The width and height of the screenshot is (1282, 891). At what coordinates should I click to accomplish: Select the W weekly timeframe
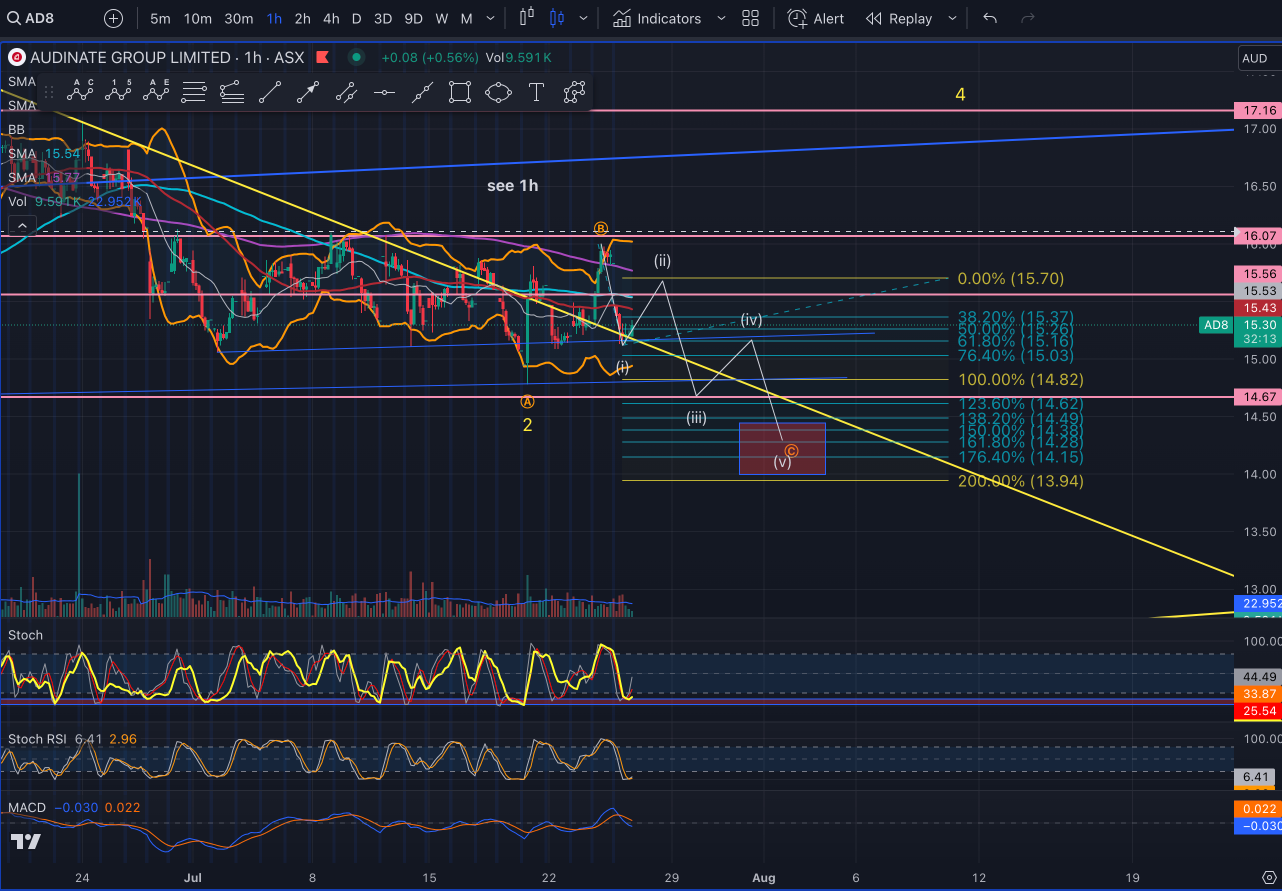coord(441,18)
